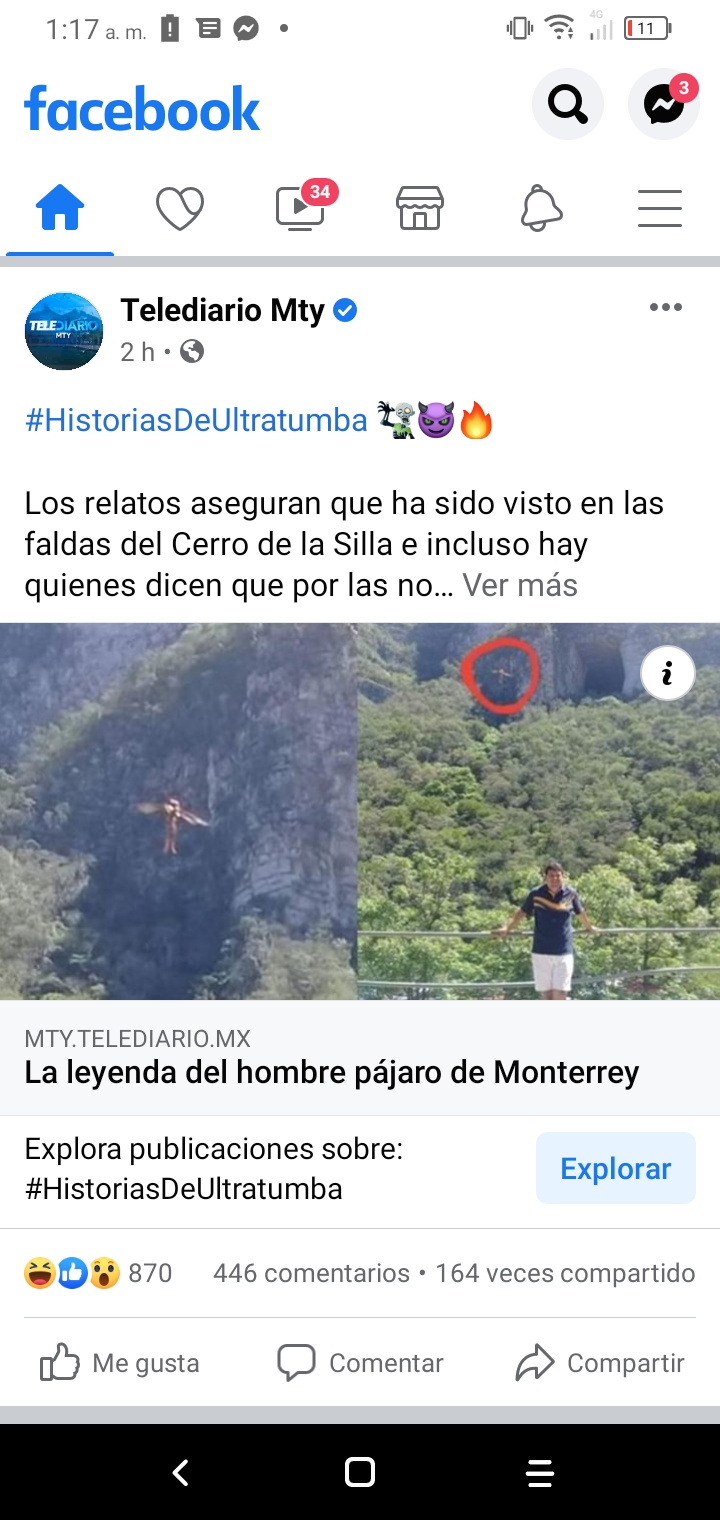Open Marketplace storefront icon

tap(420, 209)
